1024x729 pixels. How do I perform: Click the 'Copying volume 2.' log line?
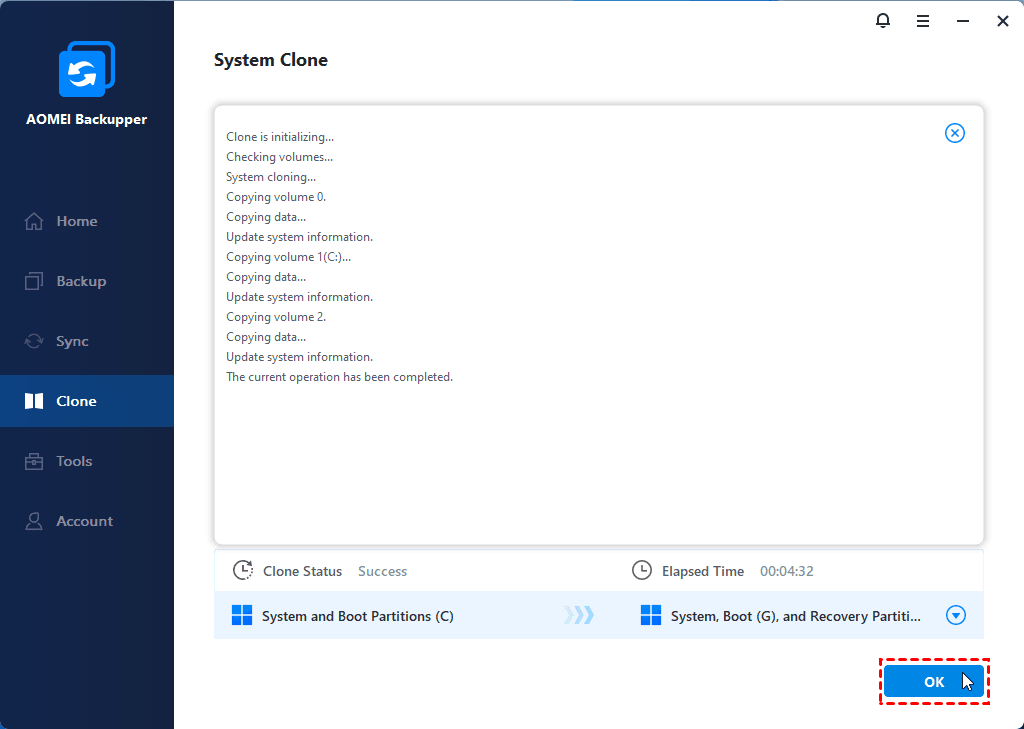(276, 317)
